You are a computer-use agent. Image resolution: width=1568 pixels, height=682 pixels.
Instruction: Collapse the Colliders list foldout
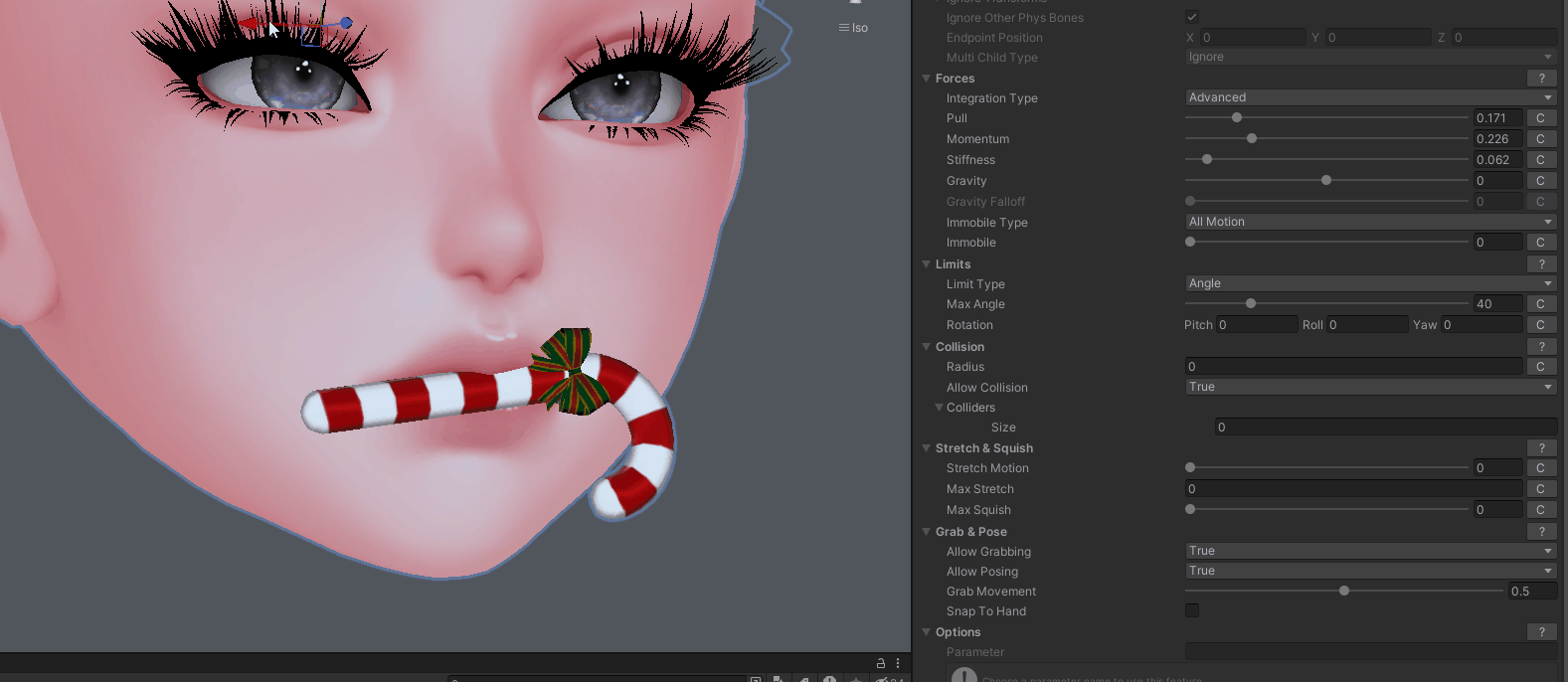click(x=939, y=408)
